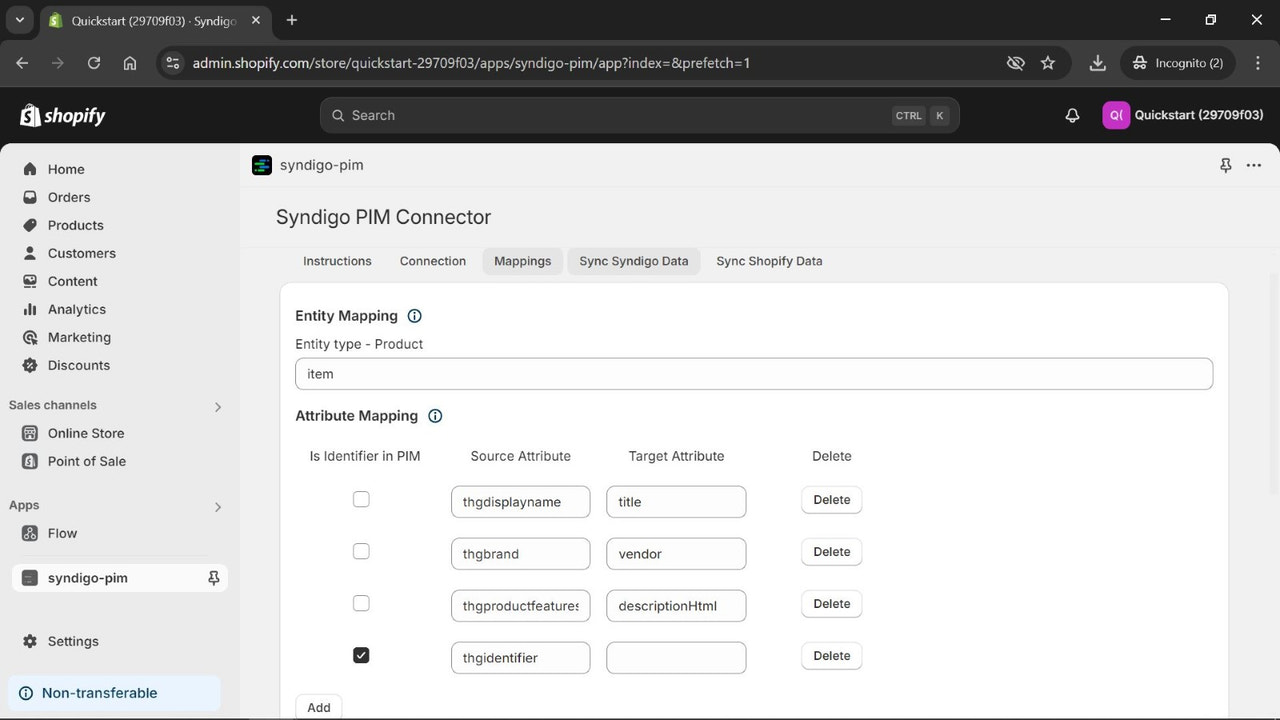Open the Sync Syndigo Data tab
This screenshot has width=1280, height=720.
click(634, 261)
